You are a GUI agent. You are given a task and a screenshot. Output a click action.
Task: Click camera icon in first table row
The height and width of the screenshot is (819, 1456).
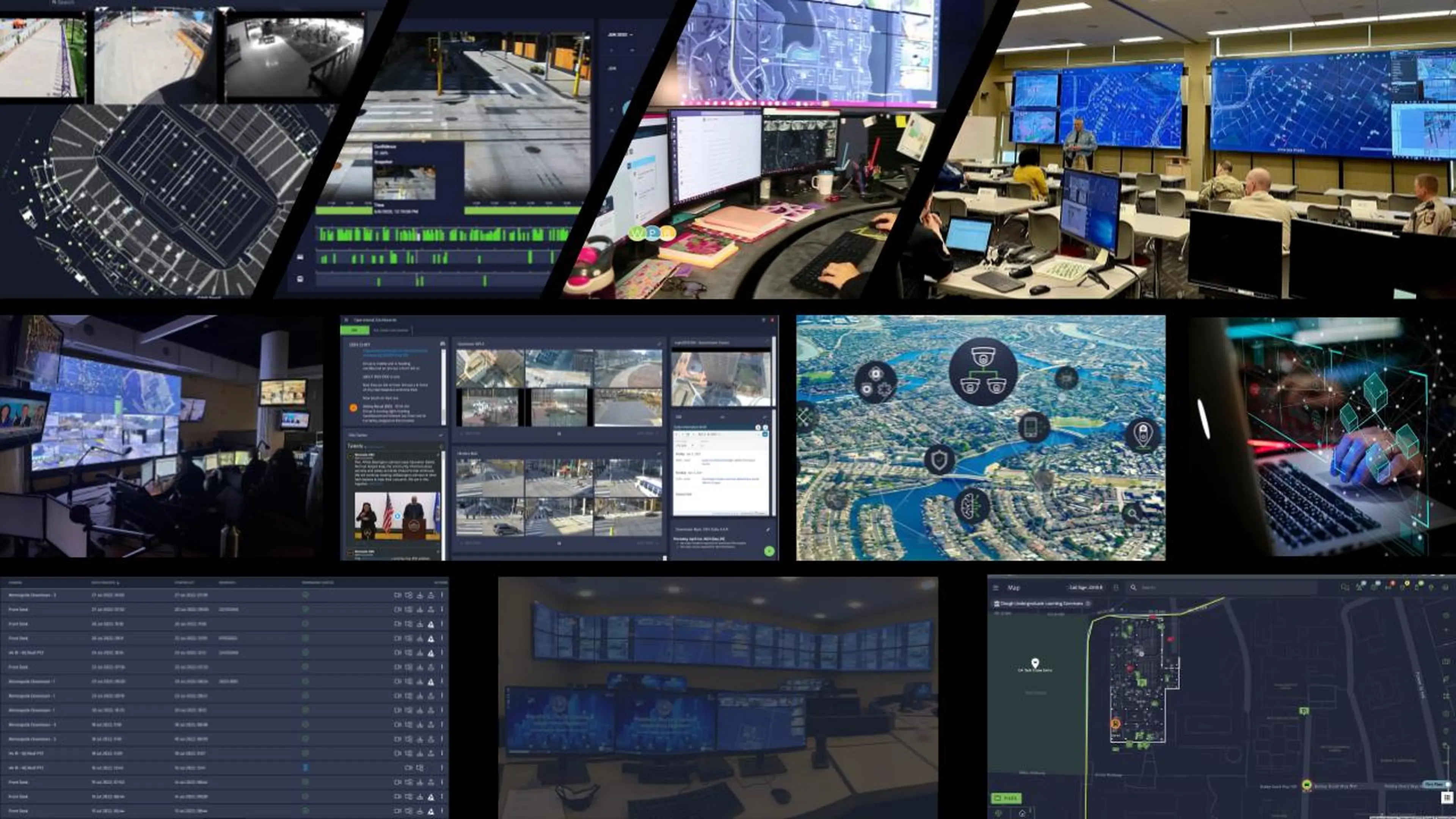click(397, 595)
